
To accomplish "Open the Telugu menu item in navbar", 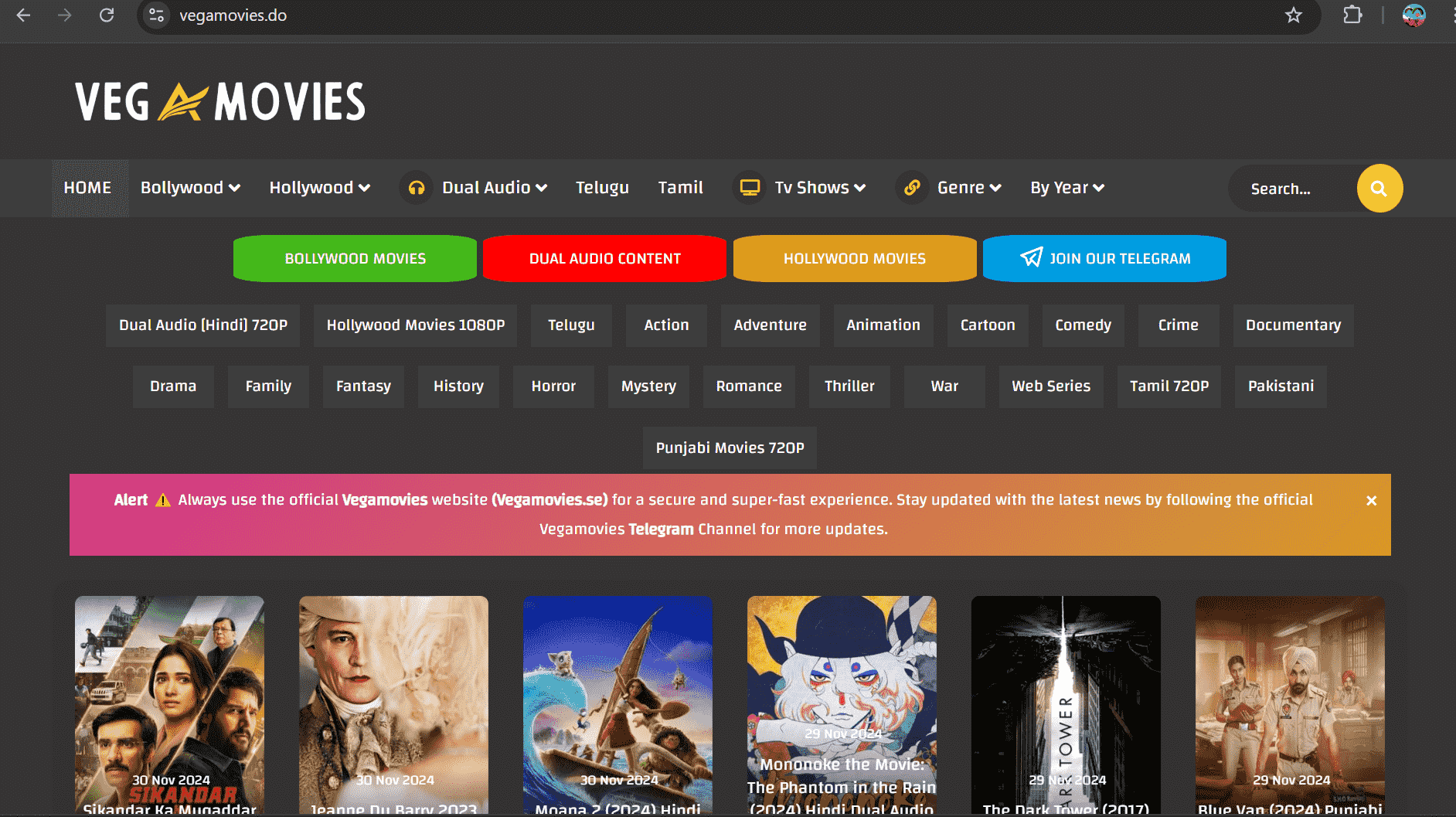I will tap(602, 188).
